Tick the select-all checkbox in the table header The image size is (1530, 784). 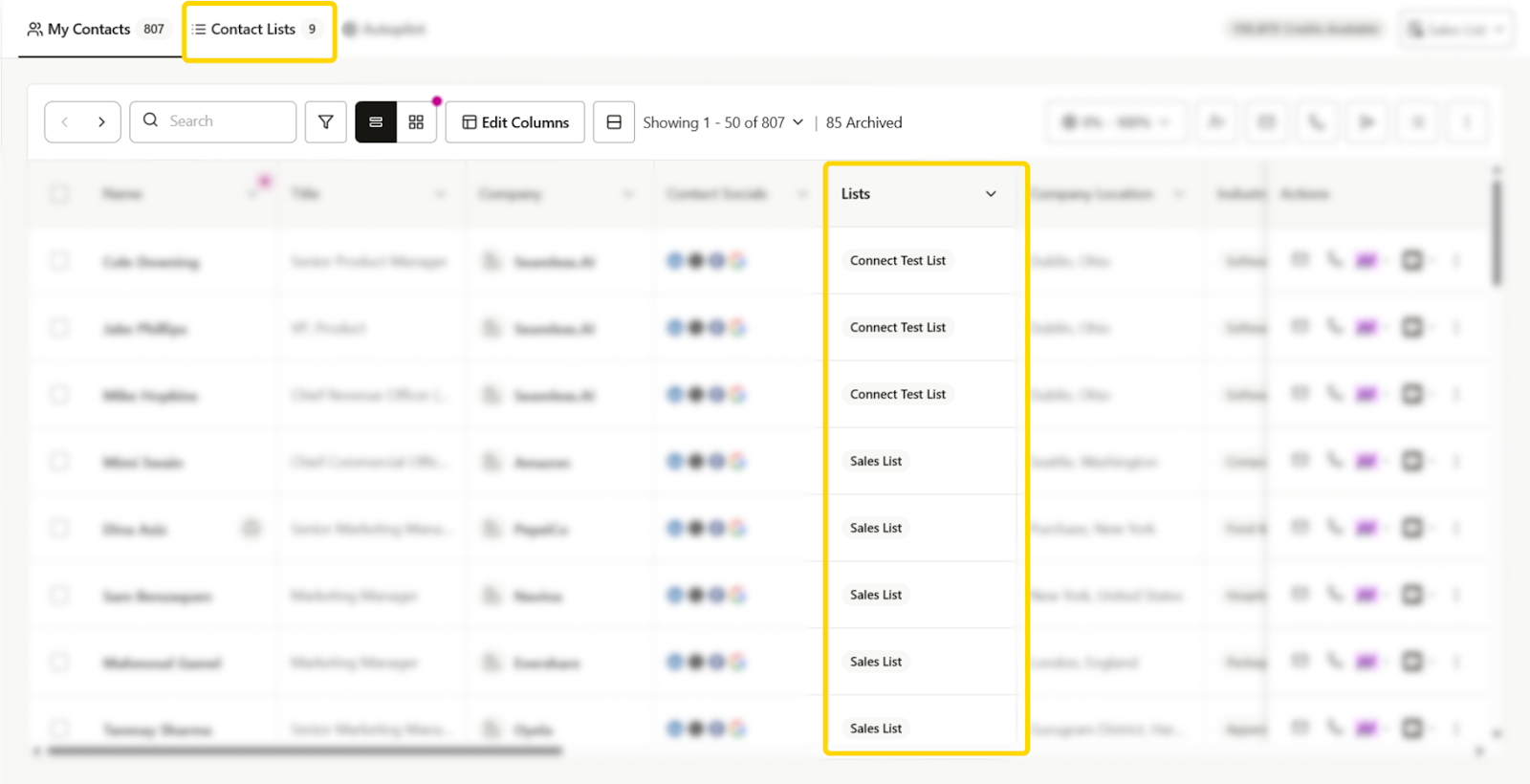click(x=59, y=194)
